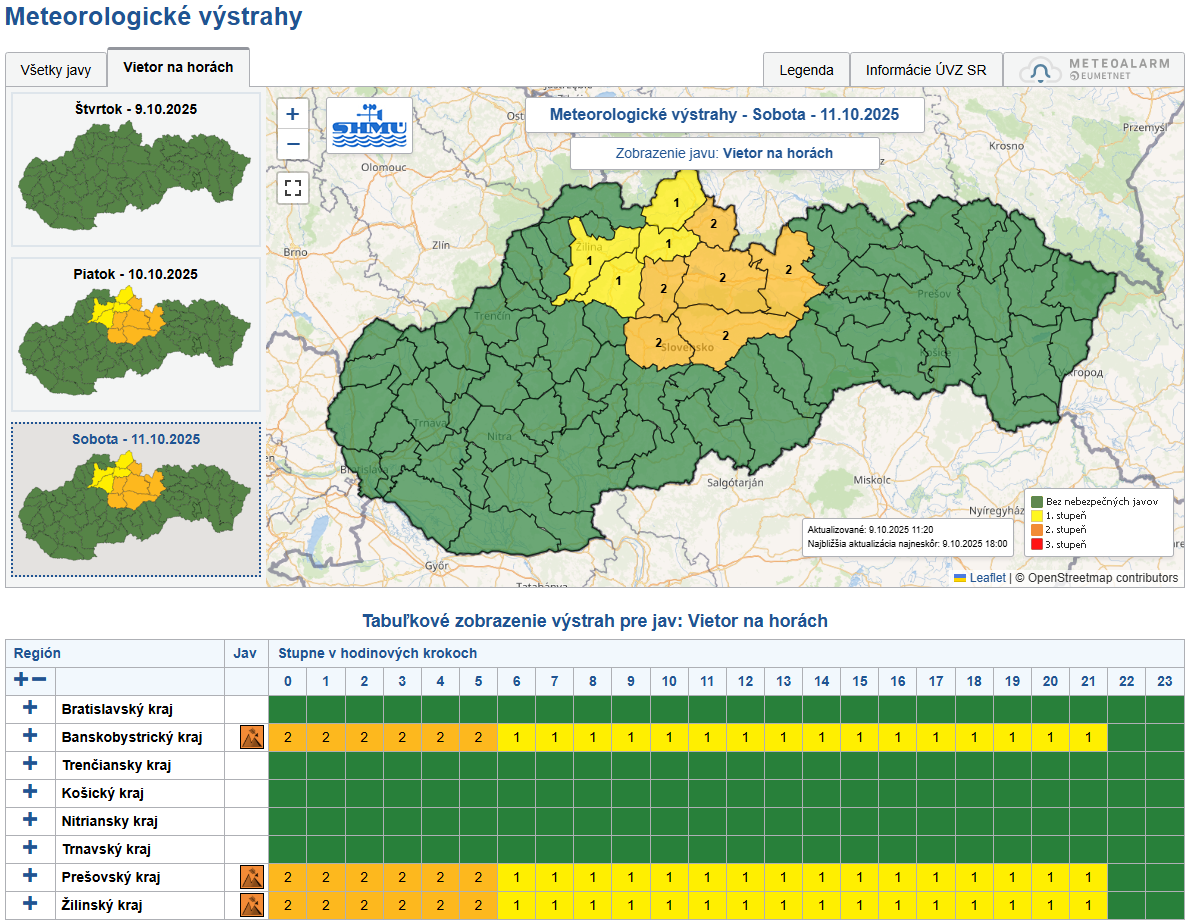The height and width of the screenshot is (921, 1196).
Task: Expand the Košický kraj row
Action: pyautogui.click(x=30, y=792)
